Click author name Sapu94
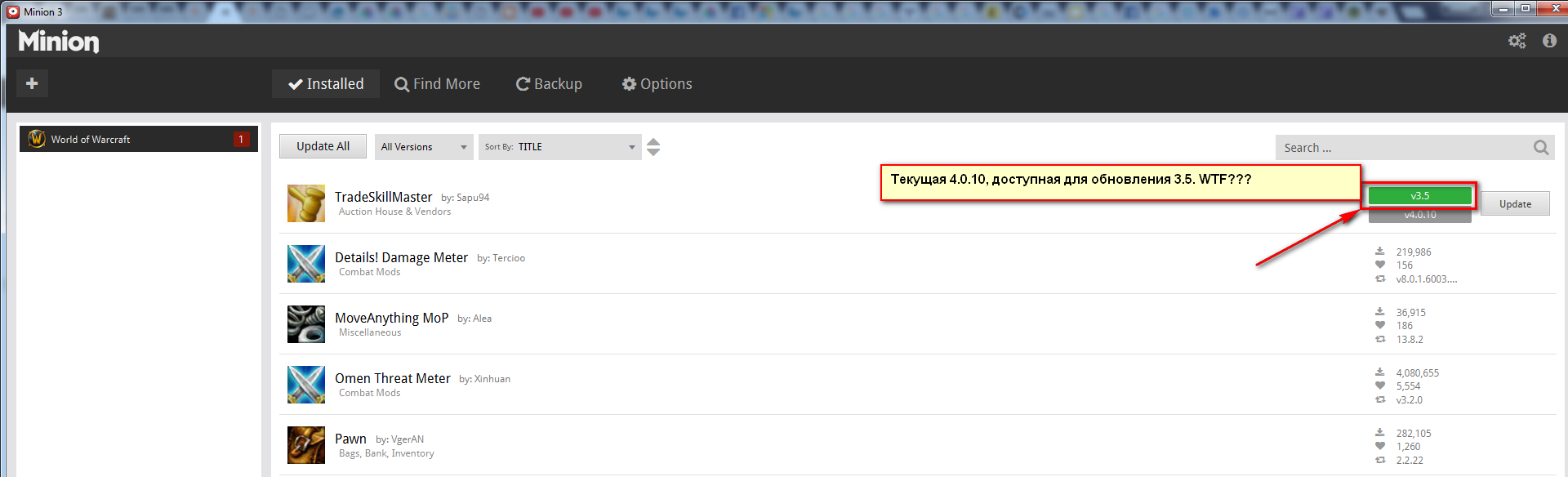 click(473, 198)
